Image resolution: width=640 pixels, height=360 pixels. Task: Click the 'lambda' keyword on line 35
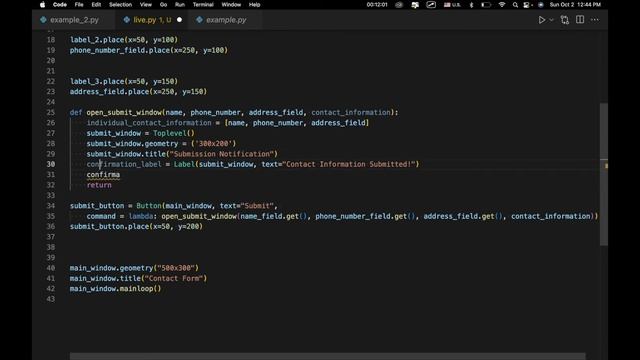[141, 216]
